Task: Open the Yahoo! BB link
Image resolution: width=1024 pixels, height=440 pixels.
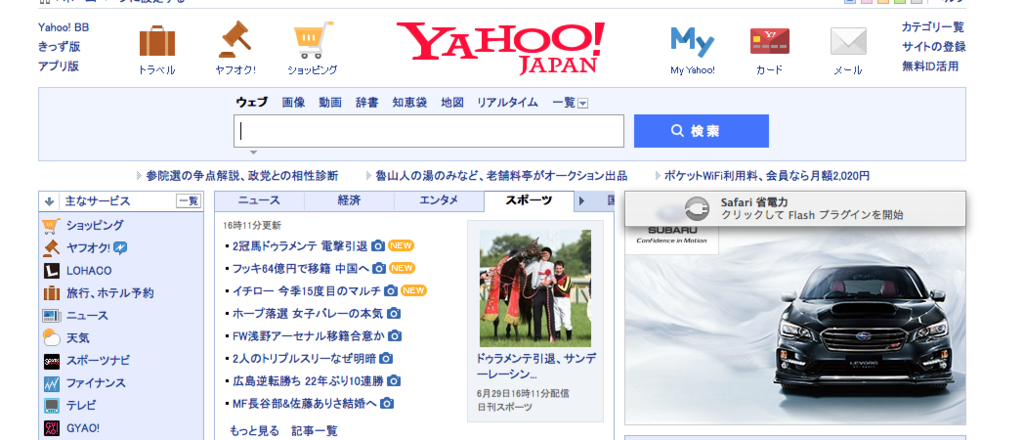Action: tap(63, 27)
